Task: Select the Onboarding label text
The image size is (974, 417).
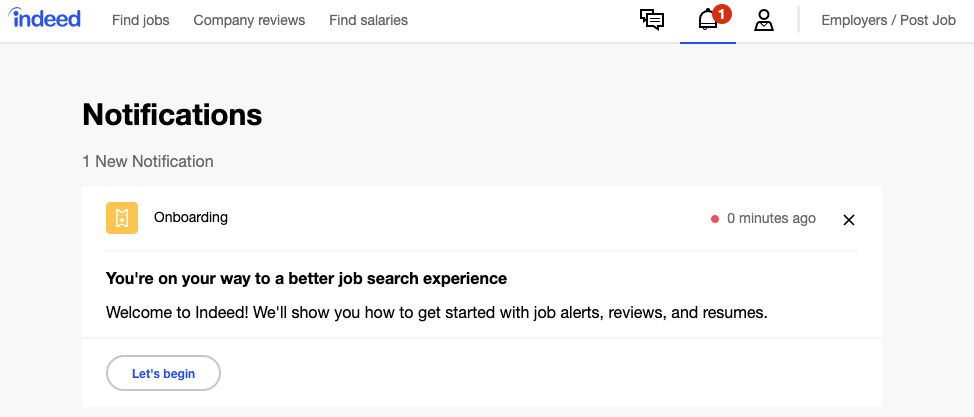Action: tap(191, 218)
